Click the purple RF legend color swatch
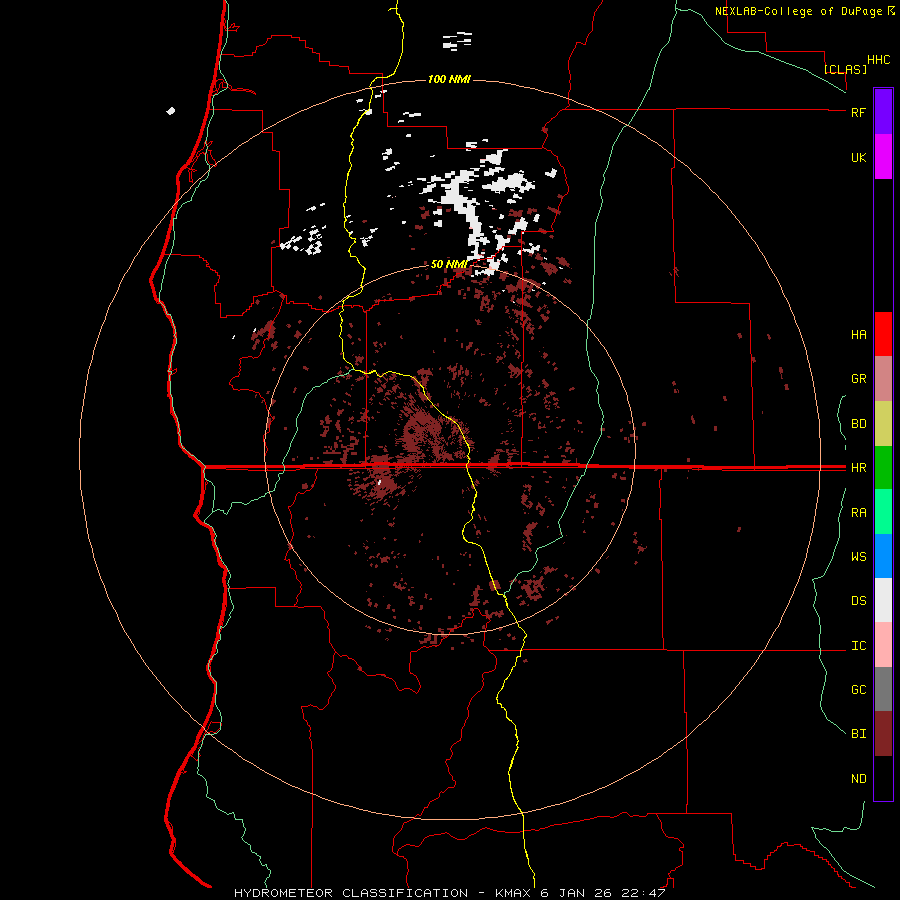The image size is (900, 900). [883, 112]
